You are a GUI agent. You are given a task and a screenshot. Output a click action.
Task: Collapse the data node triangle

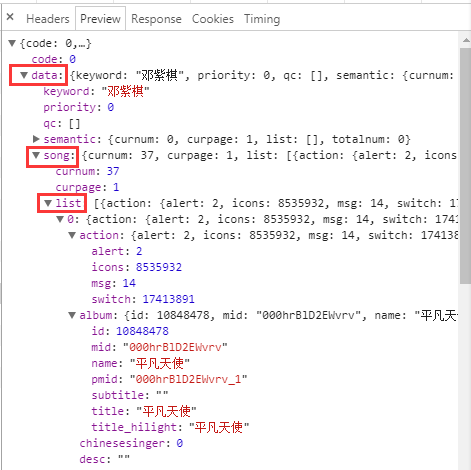[24, 75]
